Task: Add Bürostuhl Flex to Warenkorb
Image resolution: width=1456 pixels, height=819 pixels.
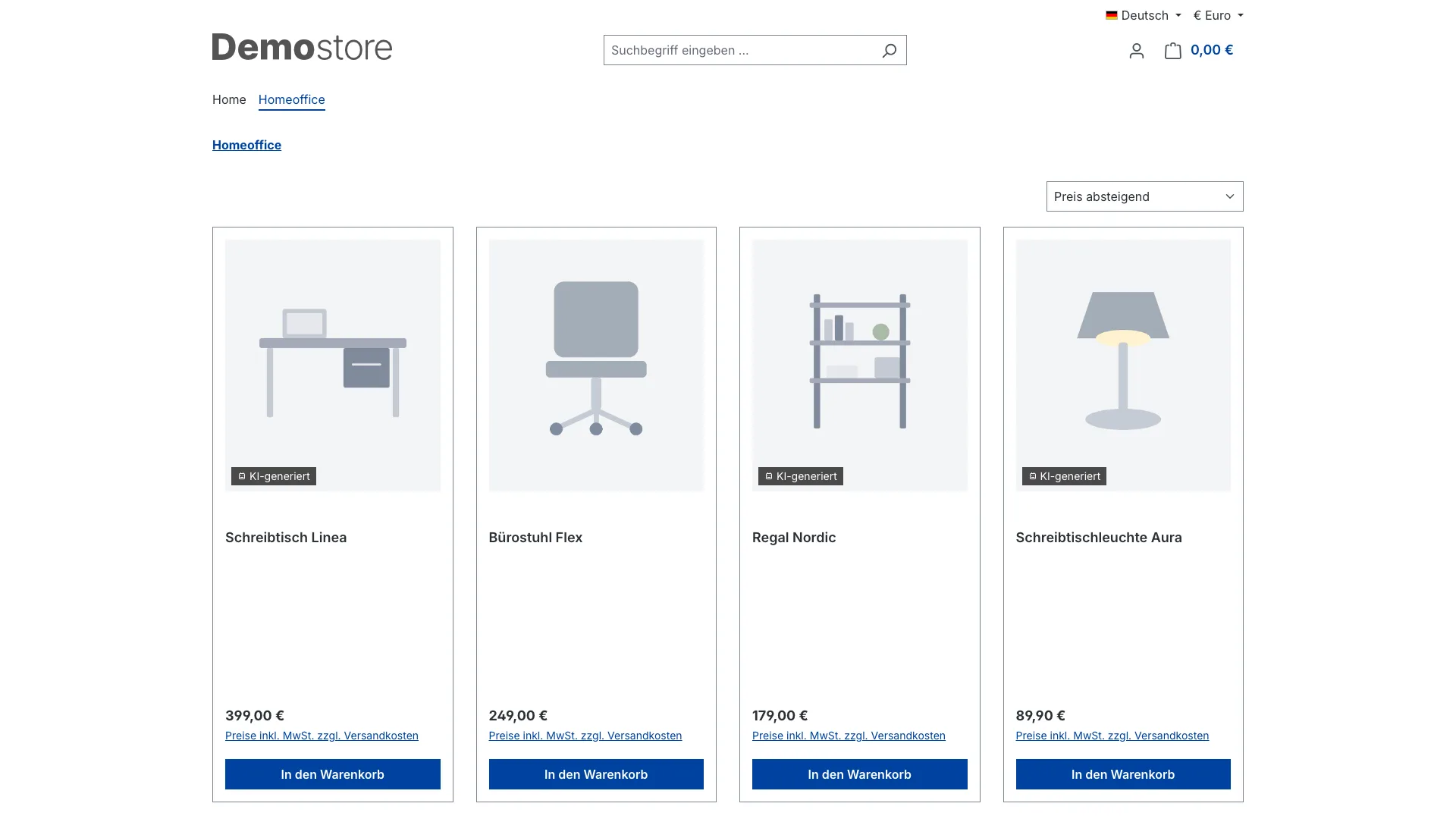Action: (x=596, y=774)
